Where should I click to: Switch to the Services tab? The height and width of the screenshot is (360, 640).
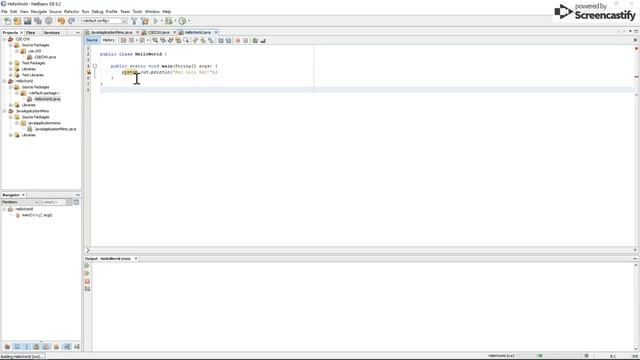[x=51, y=33]
